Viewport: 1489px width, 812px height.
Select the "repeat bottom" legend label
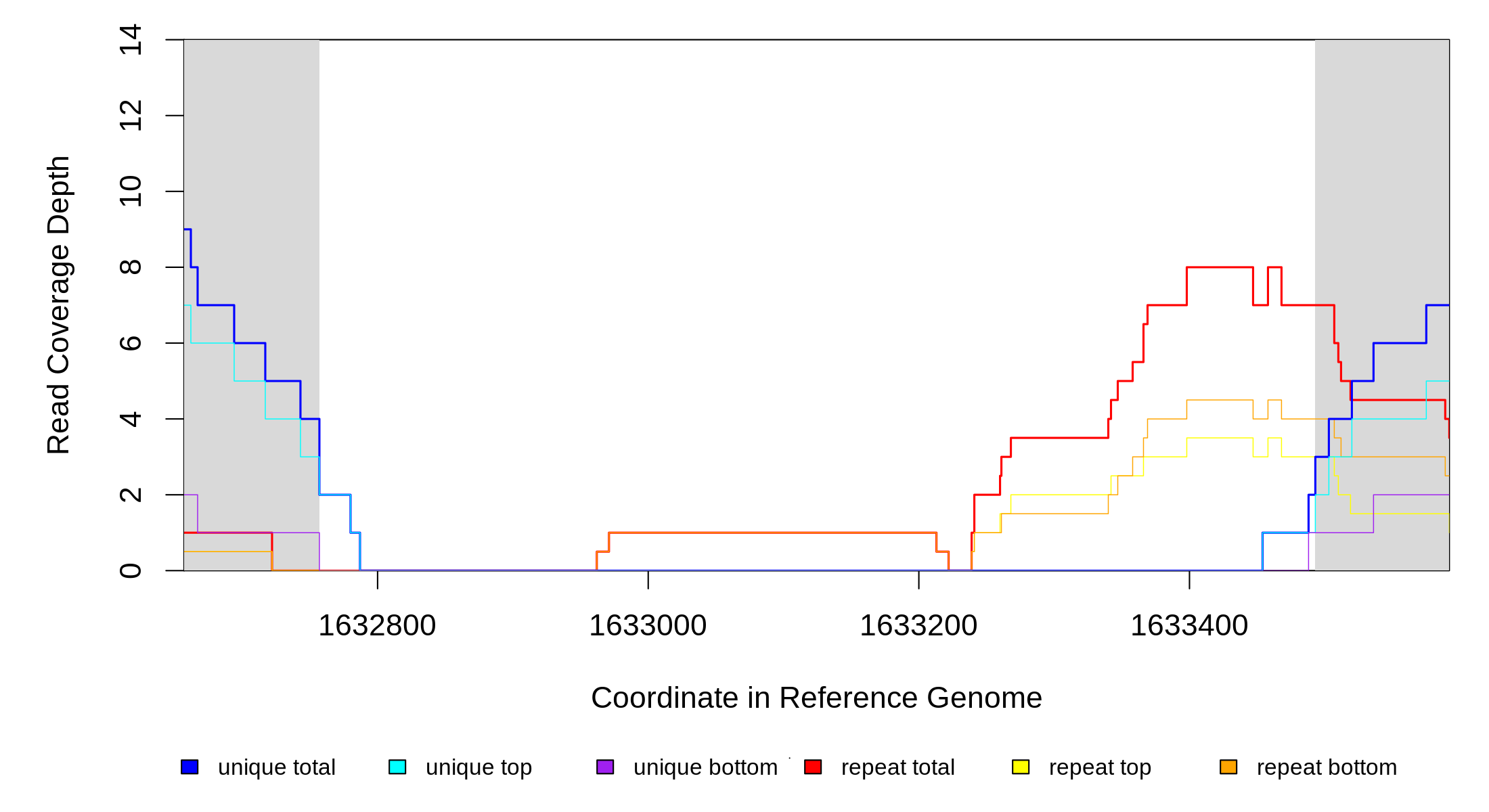pyautogui.click(x=1327, y=767)
